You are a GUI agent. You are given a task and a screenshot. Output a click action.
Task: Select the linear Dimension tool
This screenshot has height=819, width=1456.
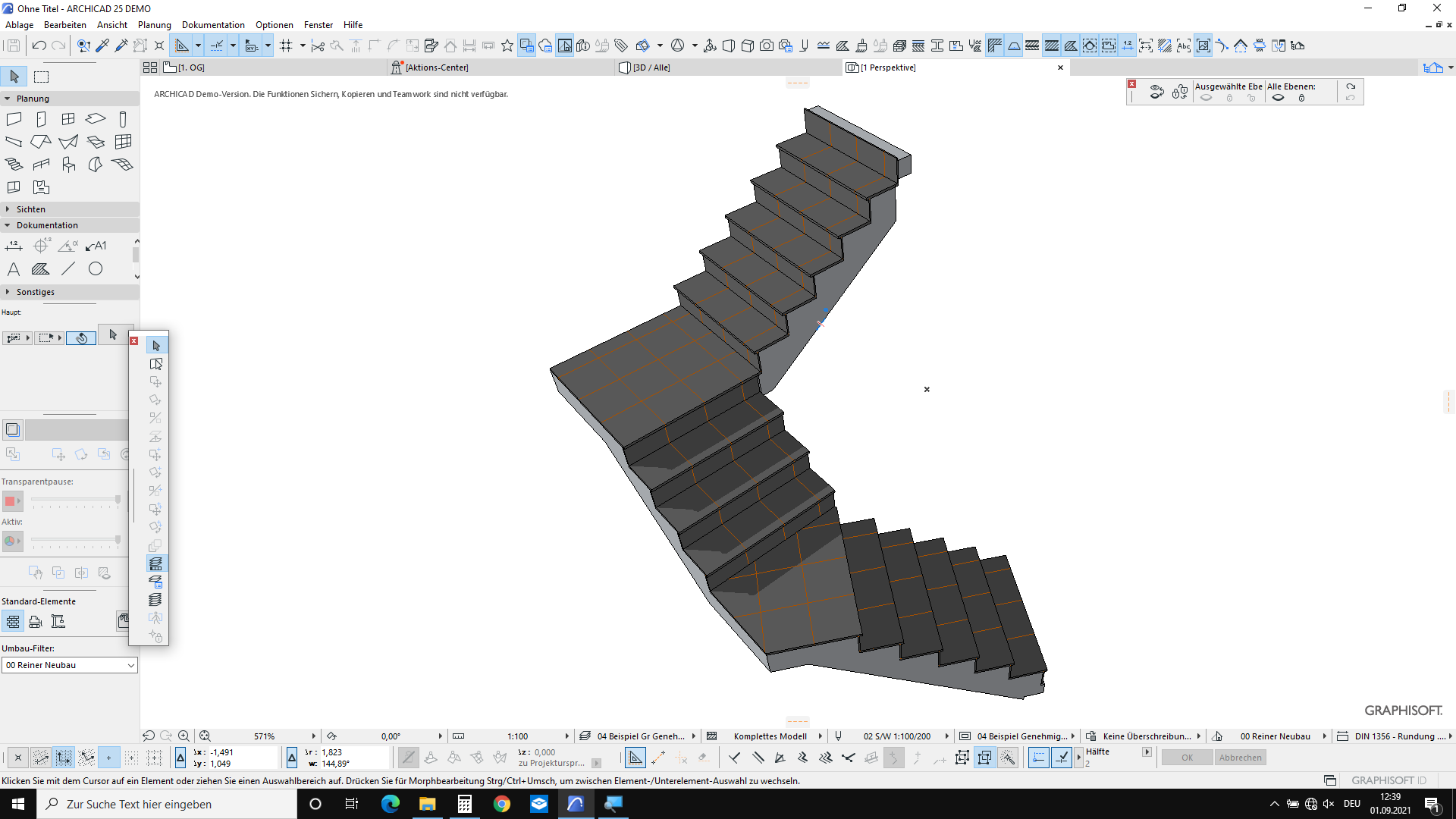14,246
